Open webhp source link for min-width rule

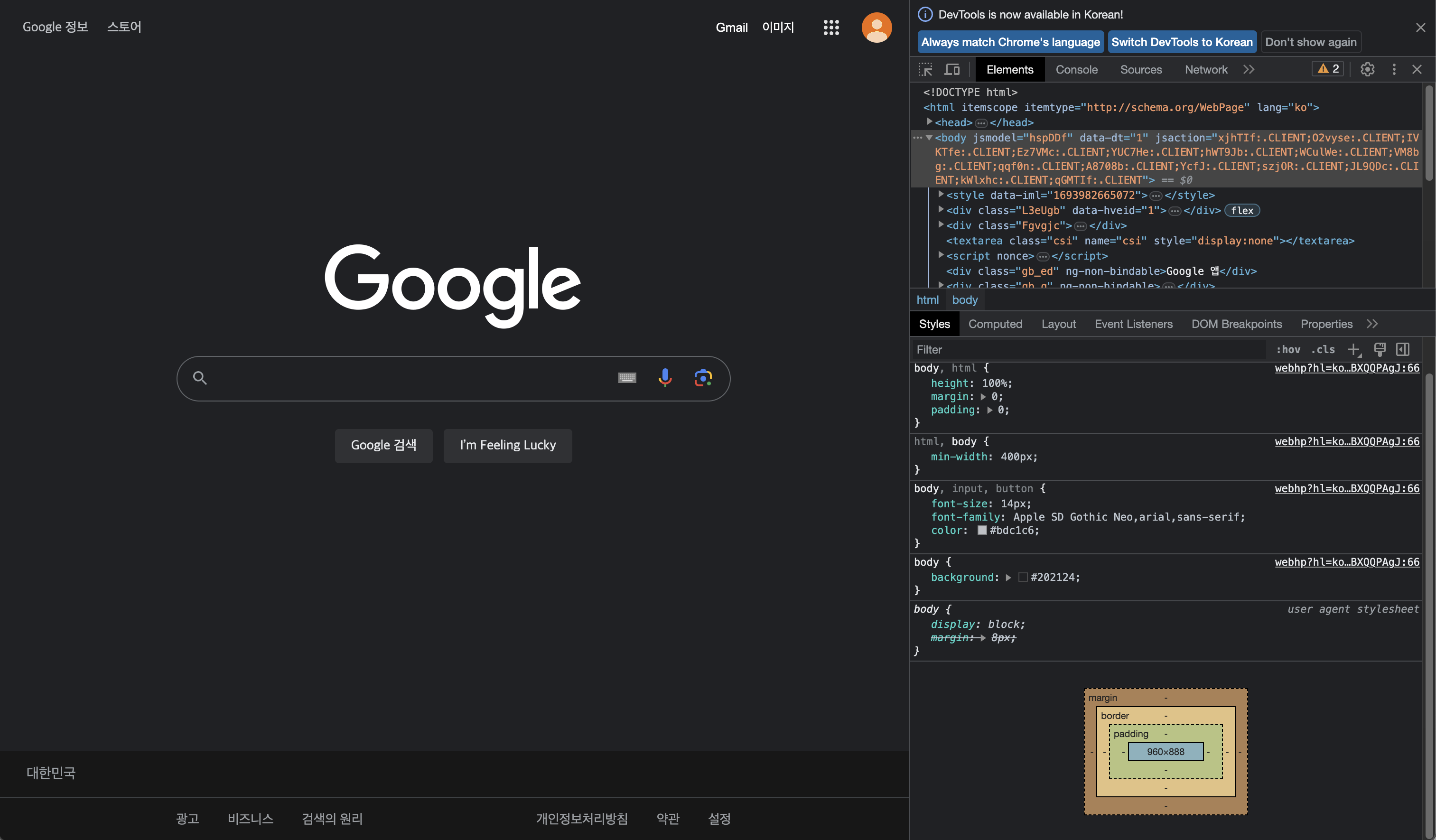[1346, 442]
